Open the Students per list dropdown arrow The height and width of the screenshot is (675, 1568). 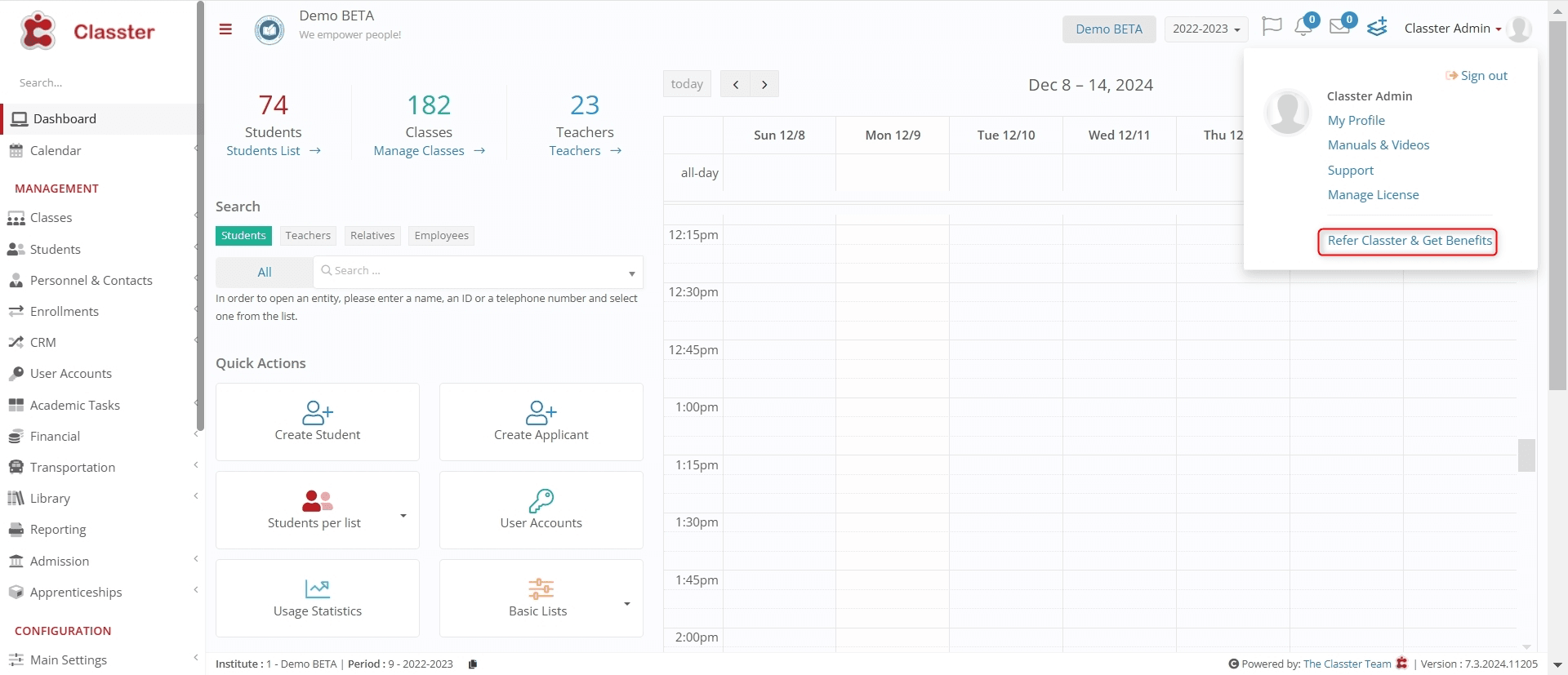tap(403, 516)
